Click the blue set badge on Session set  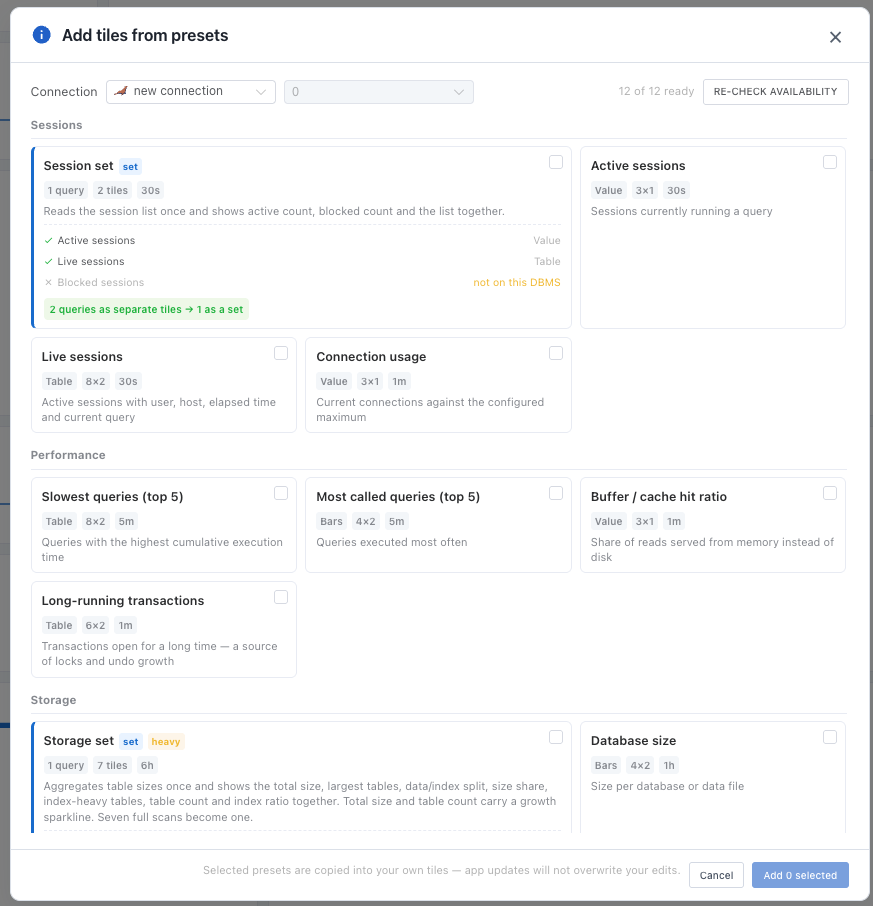131,167
